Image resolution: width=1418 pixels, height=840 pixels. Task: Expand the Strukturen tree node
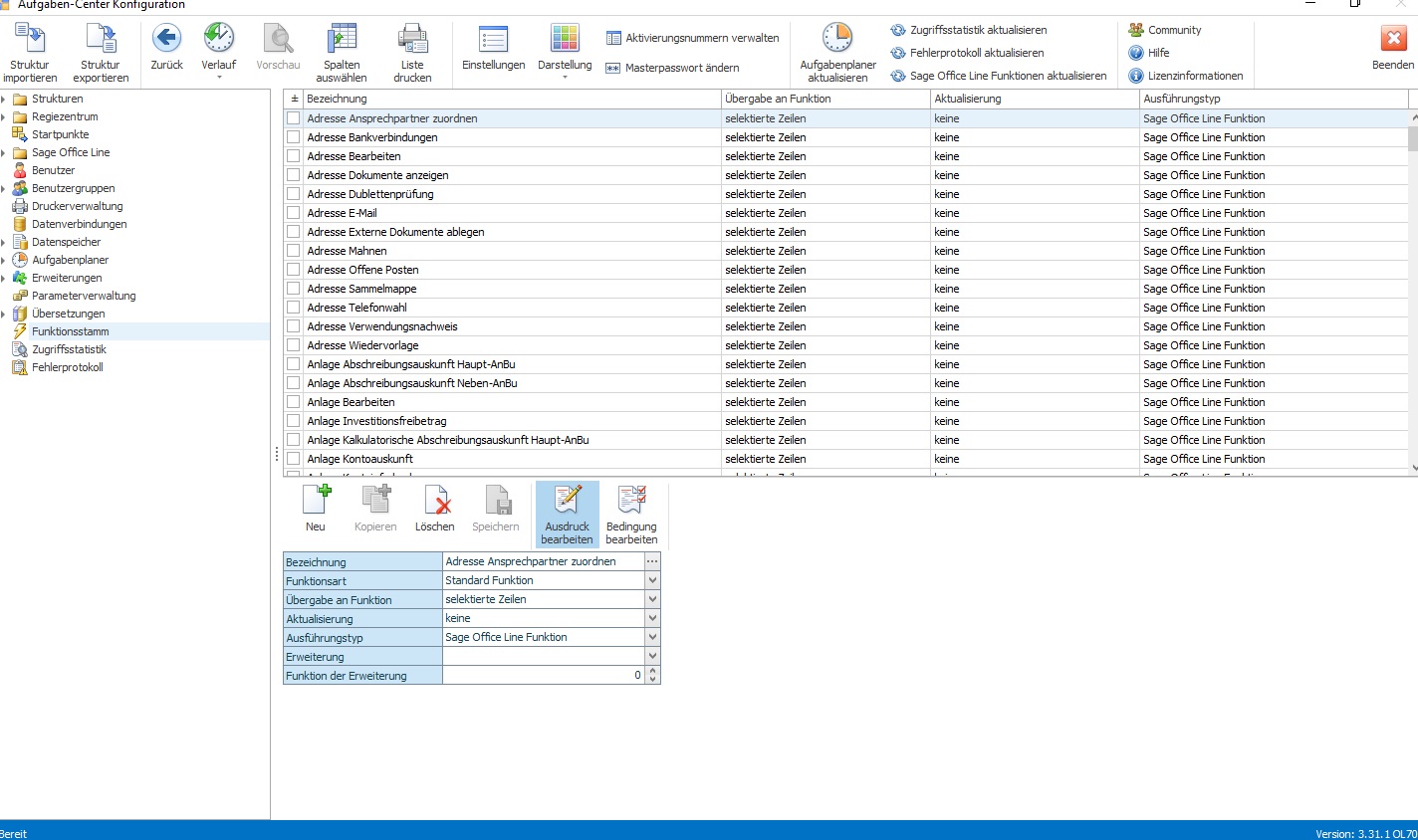(x=4, y=99)
